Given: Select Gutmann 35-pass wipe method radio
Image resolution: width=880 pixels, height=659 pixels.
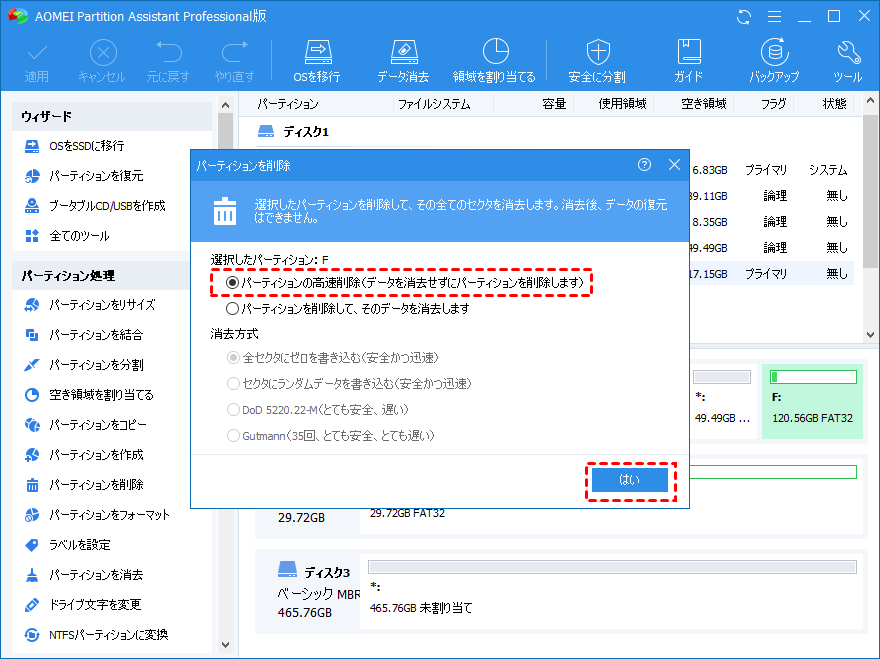Looking at the screenshot, I should (x=233, y=436).
